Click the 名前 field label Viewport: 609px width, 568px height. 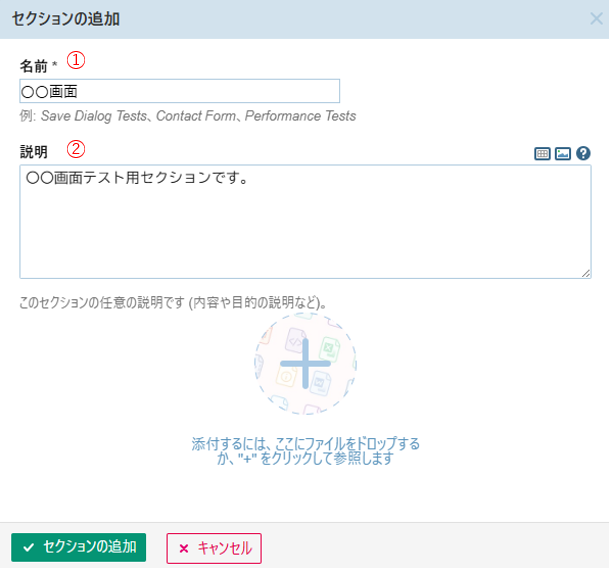point(34,65)
